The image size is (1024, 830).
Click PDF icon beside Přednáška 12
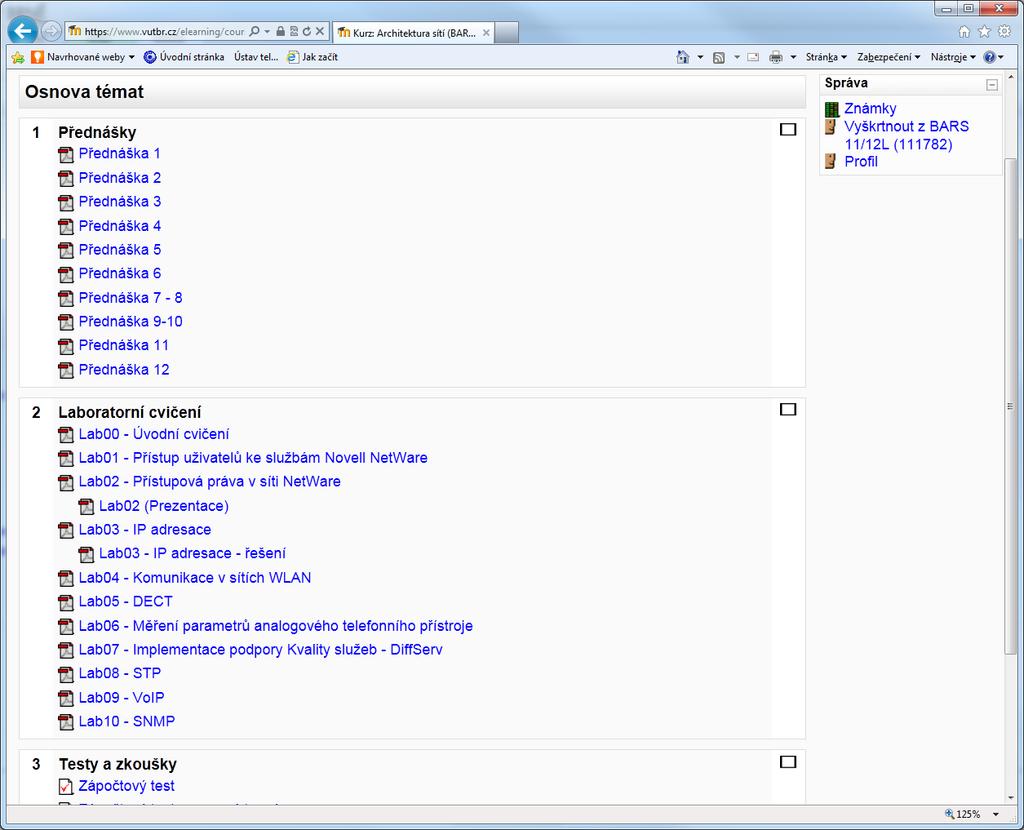point(66,370)
